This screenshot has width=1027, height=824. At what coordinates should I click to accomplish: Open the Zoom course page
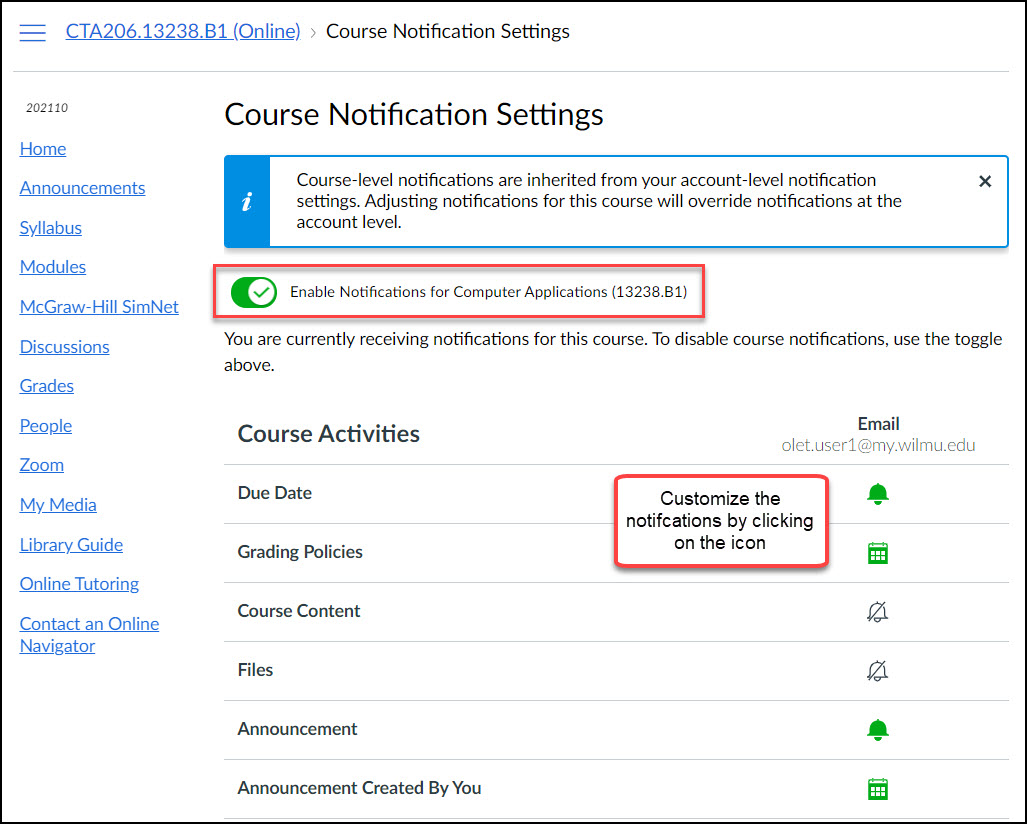click(41, 464)
